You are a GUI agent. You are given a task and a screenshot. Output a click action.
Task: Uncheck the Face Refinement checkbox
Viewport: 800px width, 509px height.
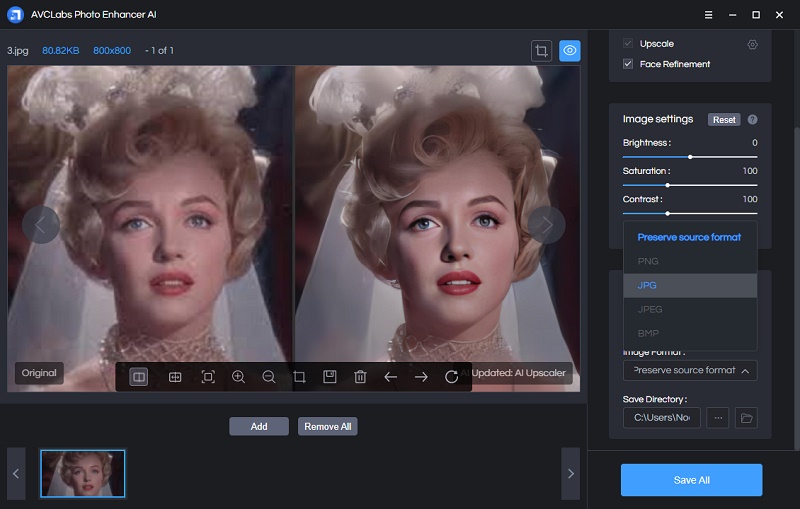[628, 64]
